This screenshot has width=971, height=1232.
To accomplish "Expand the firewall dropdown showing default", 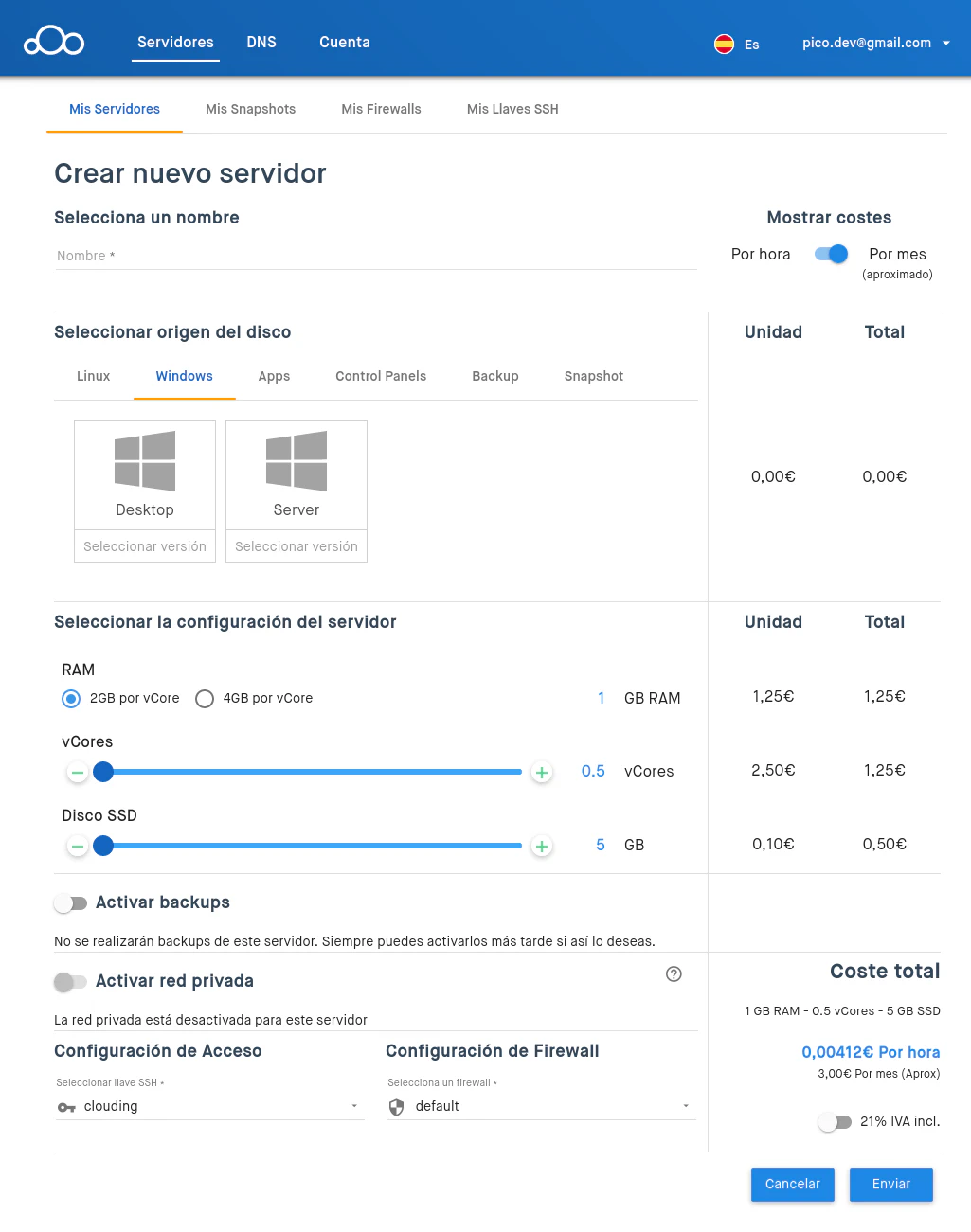I will 541,1106.
